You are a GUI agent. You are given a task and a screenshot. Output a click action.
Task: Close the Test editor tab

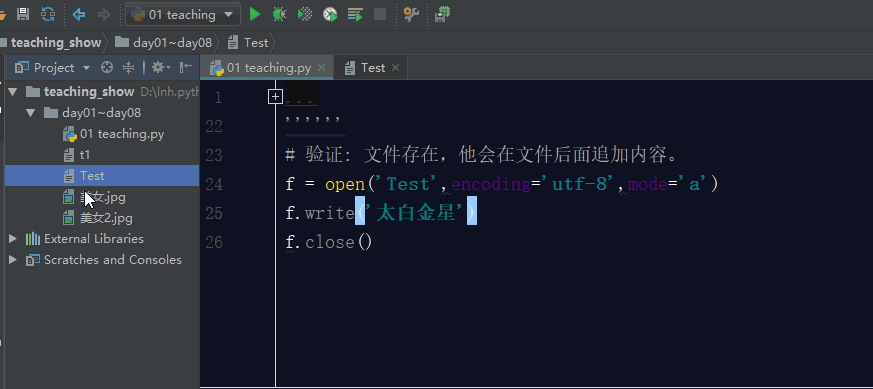395,68
